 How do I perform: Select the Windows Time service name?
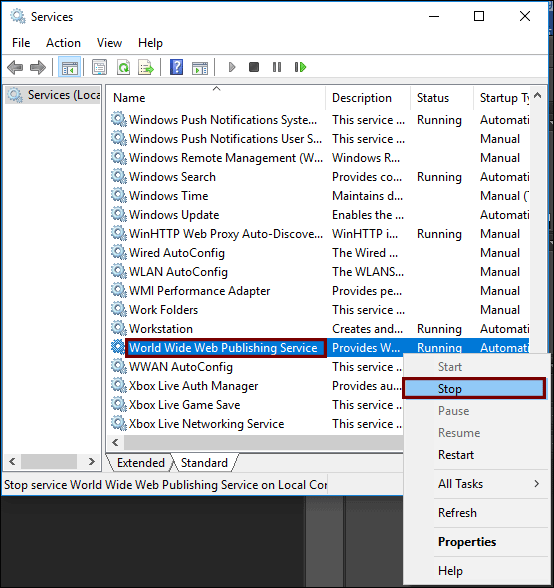coord(168,195)
